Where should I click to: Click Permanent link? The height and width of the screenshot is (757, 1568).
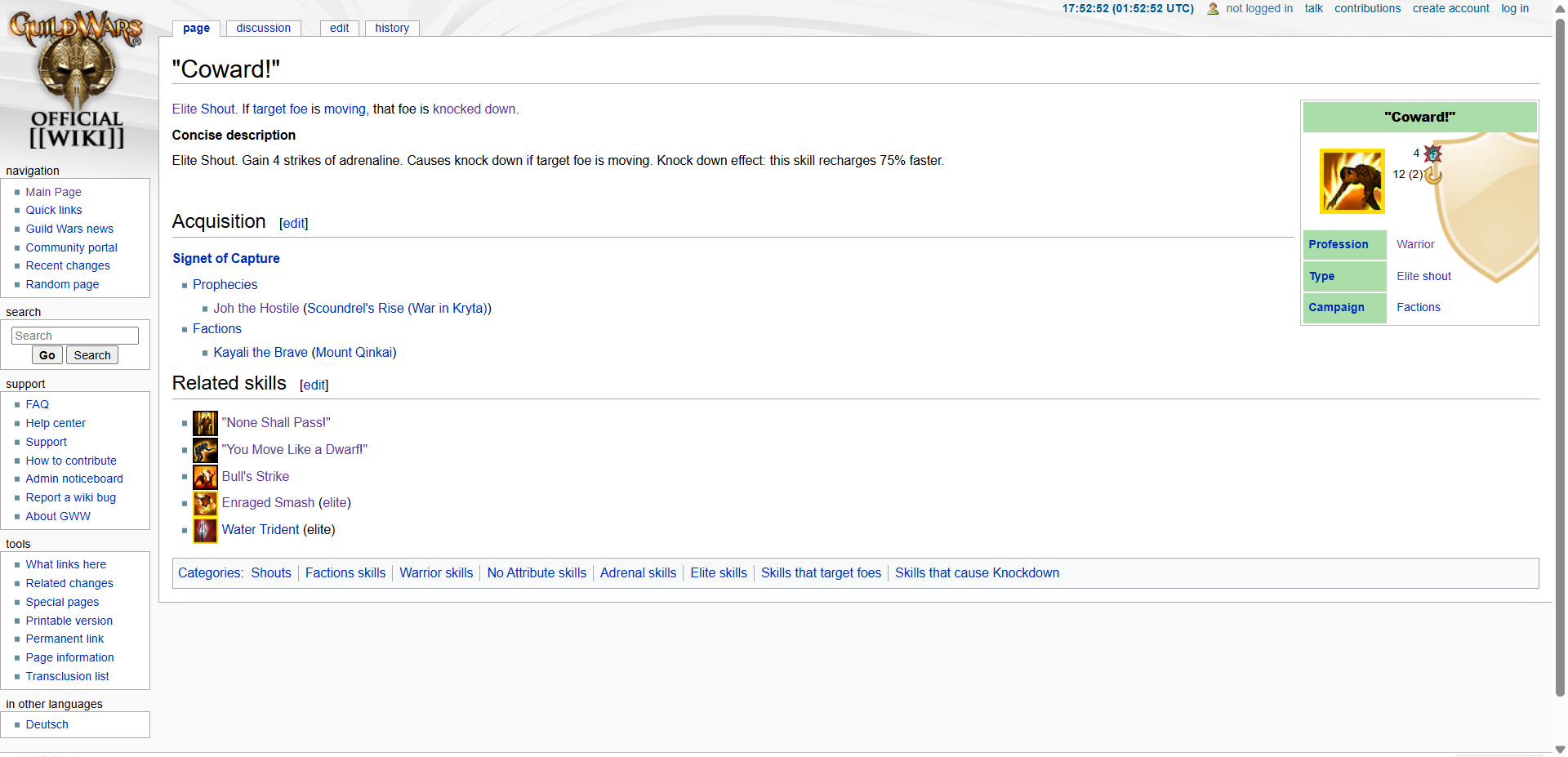pyautogui.click(x=65, y=639)
